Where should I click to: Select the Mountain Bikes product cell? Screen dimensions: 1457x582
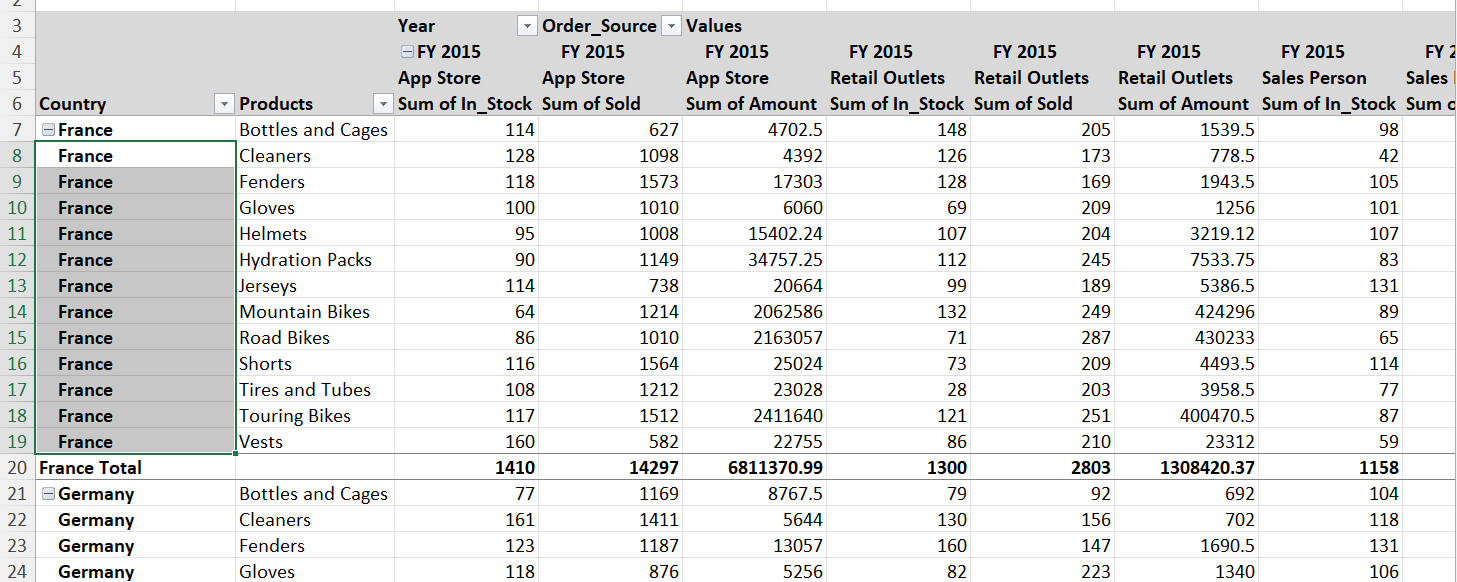click(x=305, y=312)
